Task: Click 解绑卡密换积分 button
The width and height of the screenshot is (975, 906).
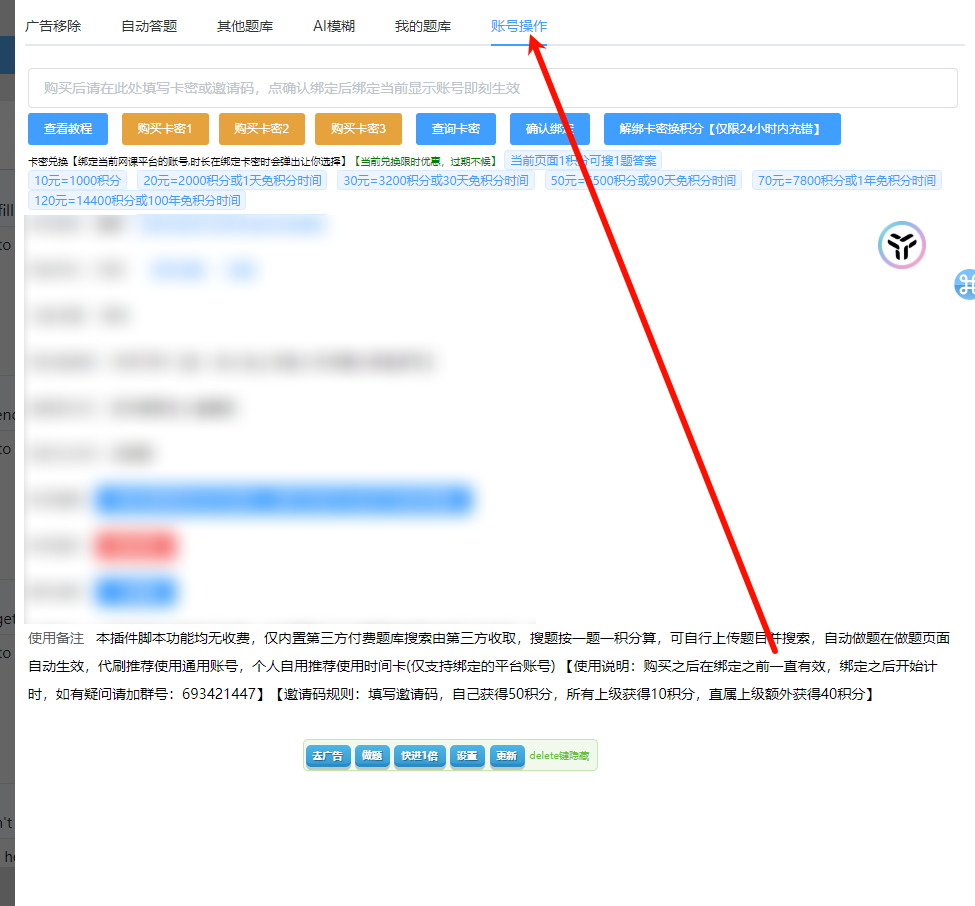Action: click(721, 129)
